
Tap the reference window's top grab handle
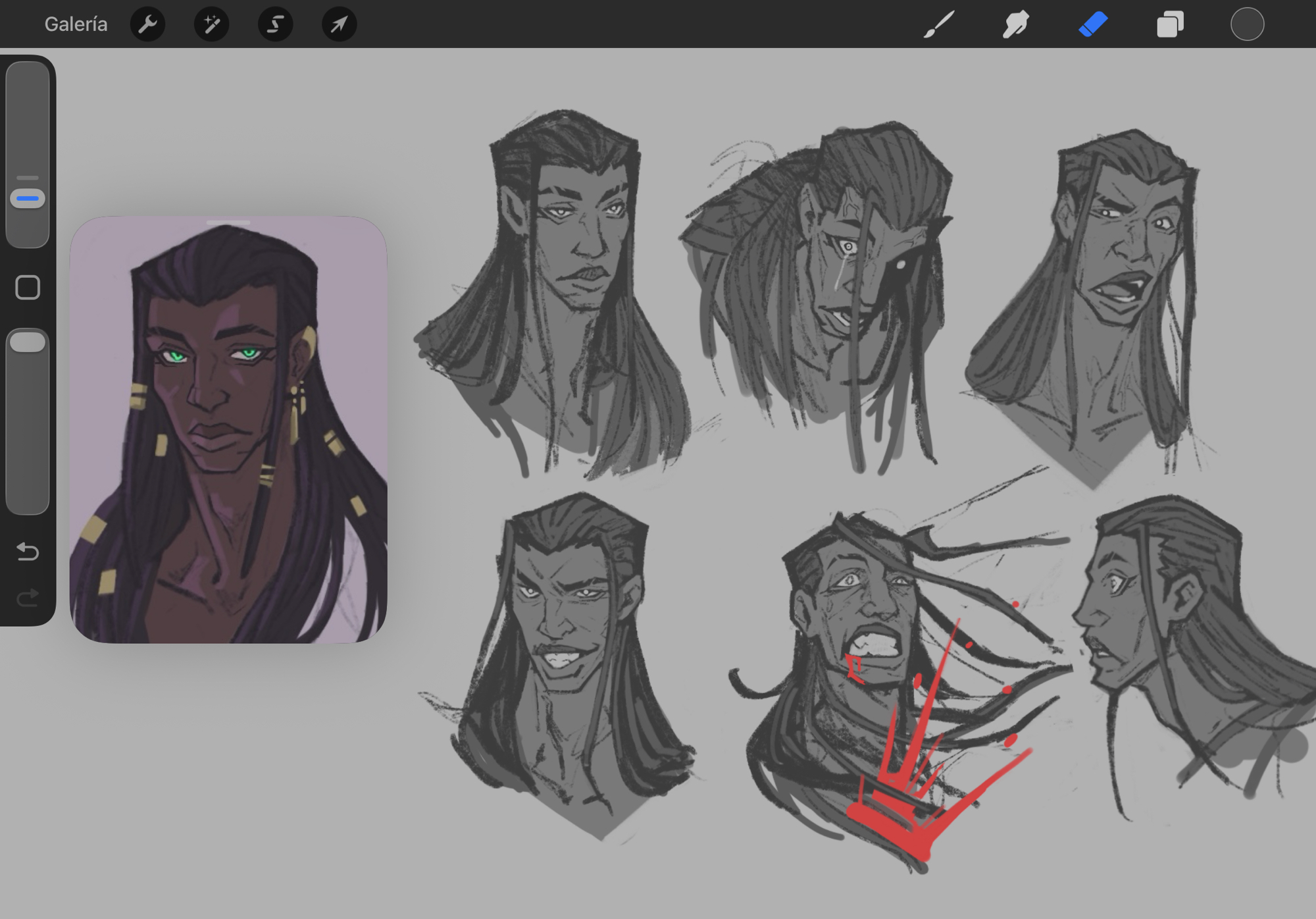click(x=228, y=223)
